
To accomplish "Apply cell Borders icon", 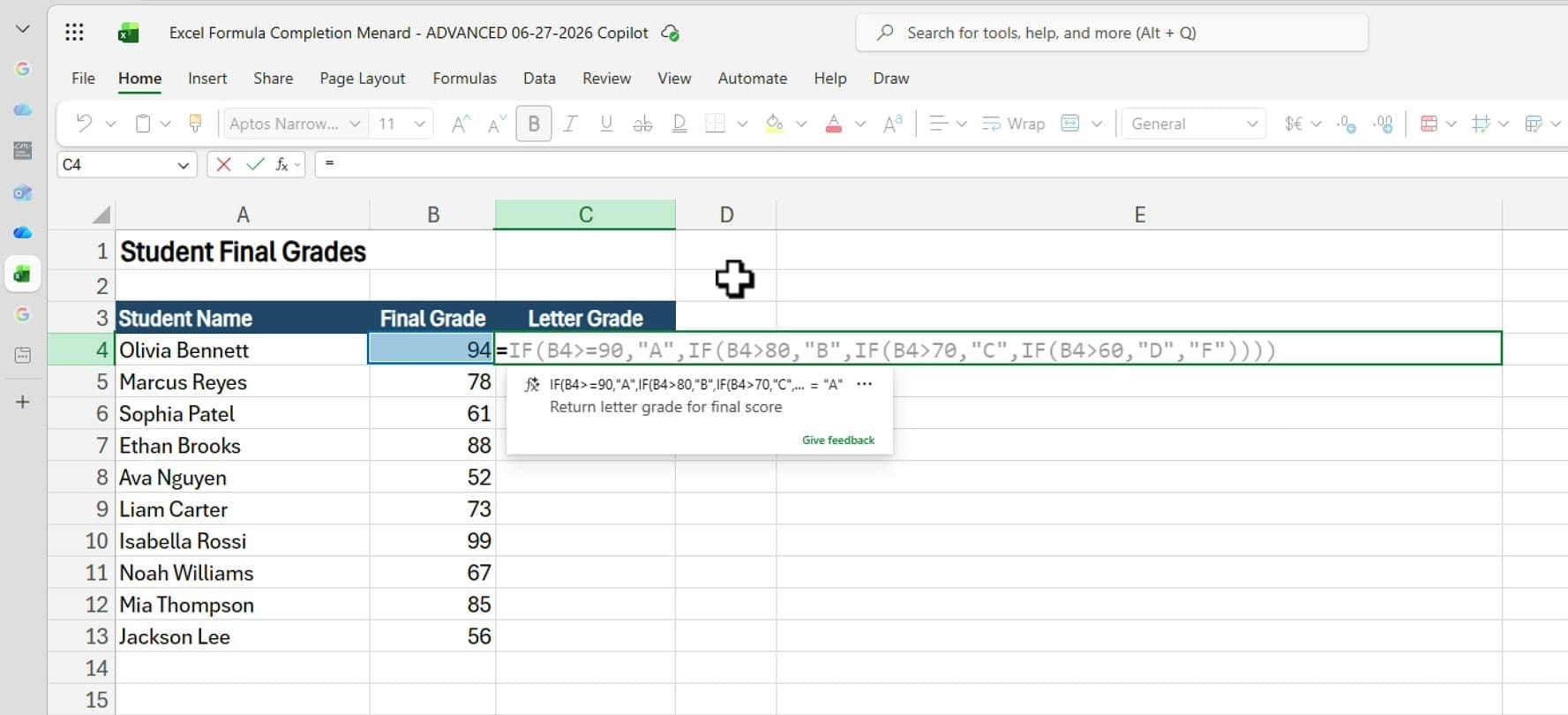I will [x=715, y=124].
